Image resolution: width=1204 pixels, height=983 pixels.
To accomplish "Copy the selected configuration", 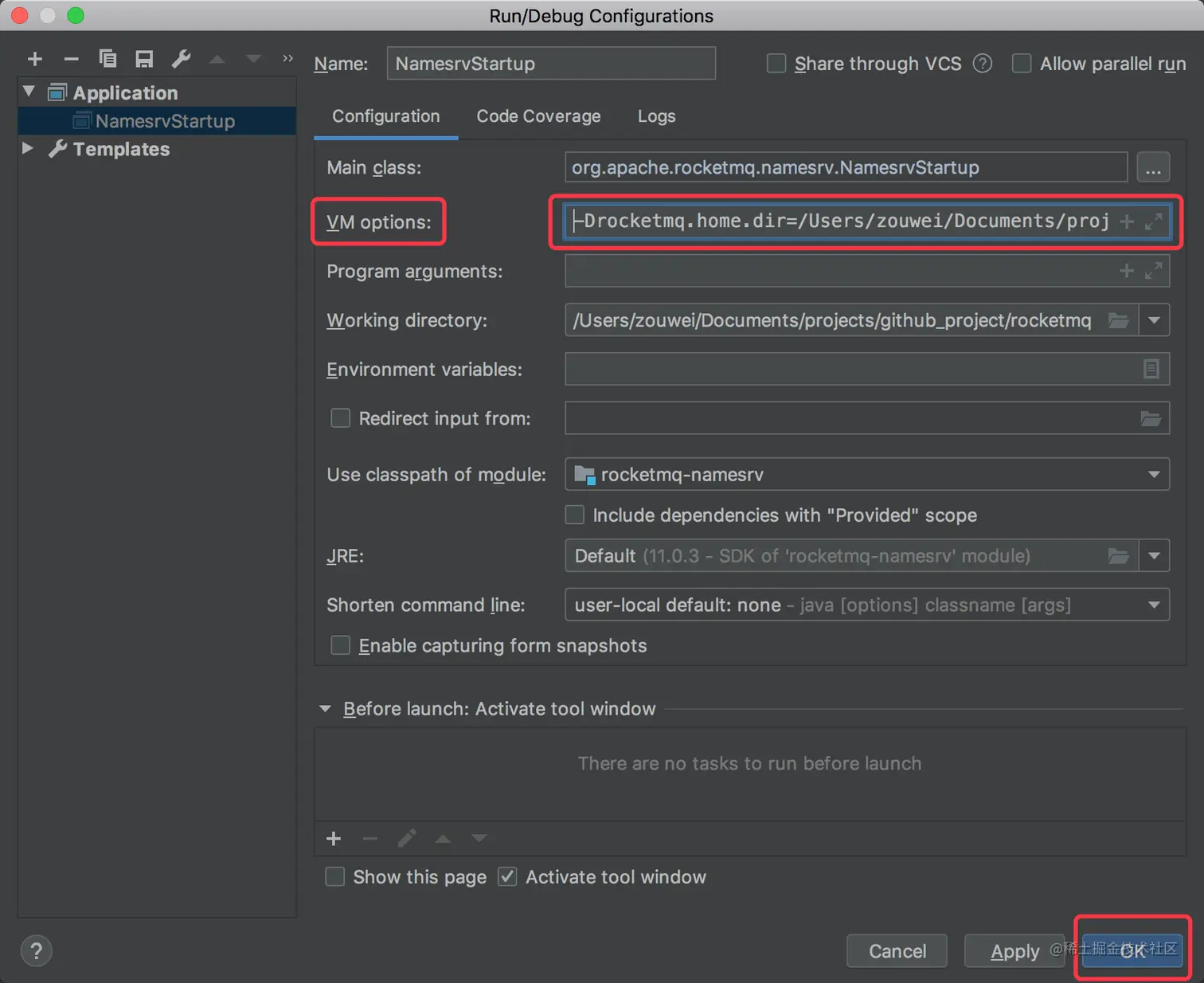I will coord(107,59).
